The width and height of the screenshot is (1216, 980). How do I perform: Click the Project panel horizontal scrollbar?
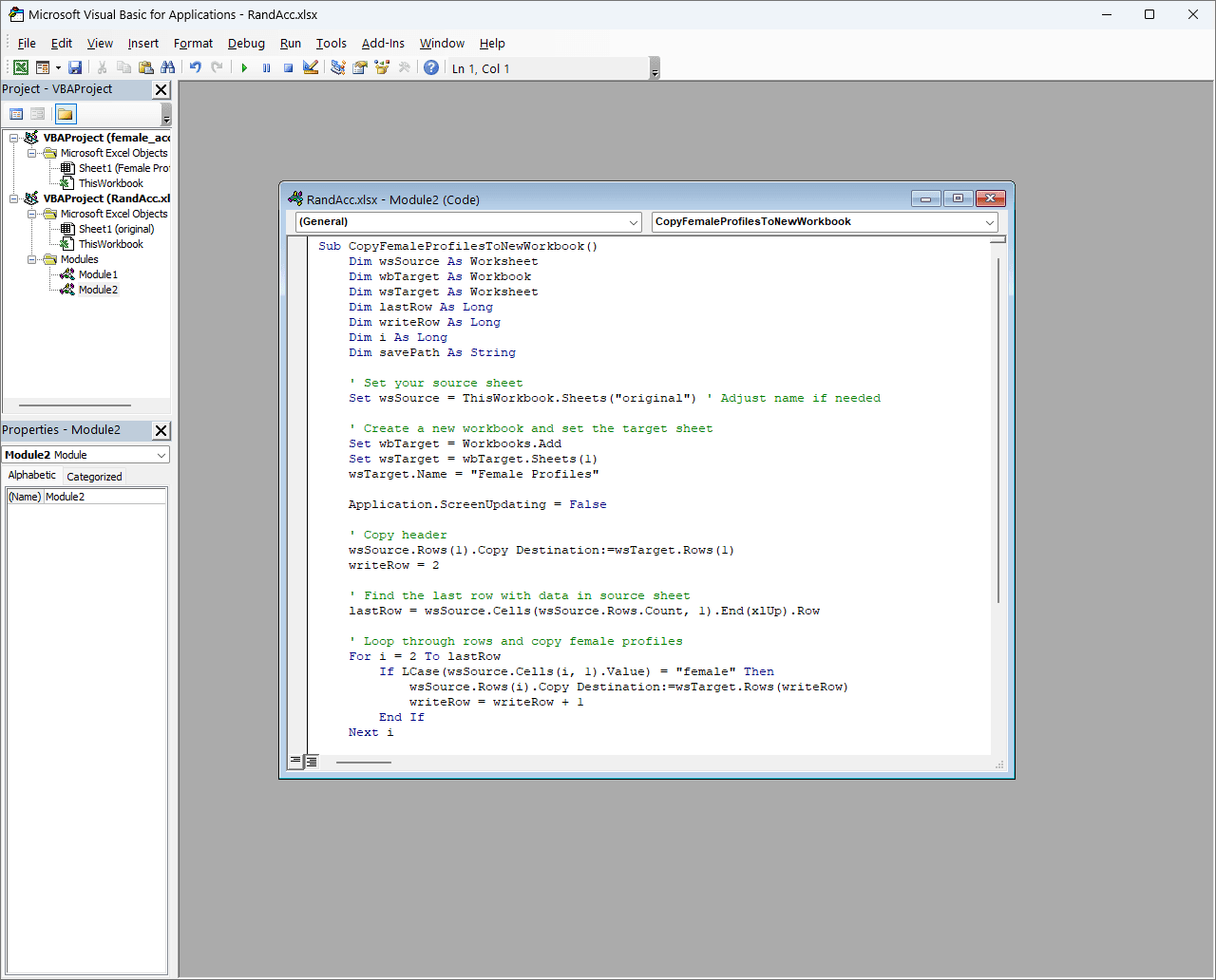tap(75, 405)
